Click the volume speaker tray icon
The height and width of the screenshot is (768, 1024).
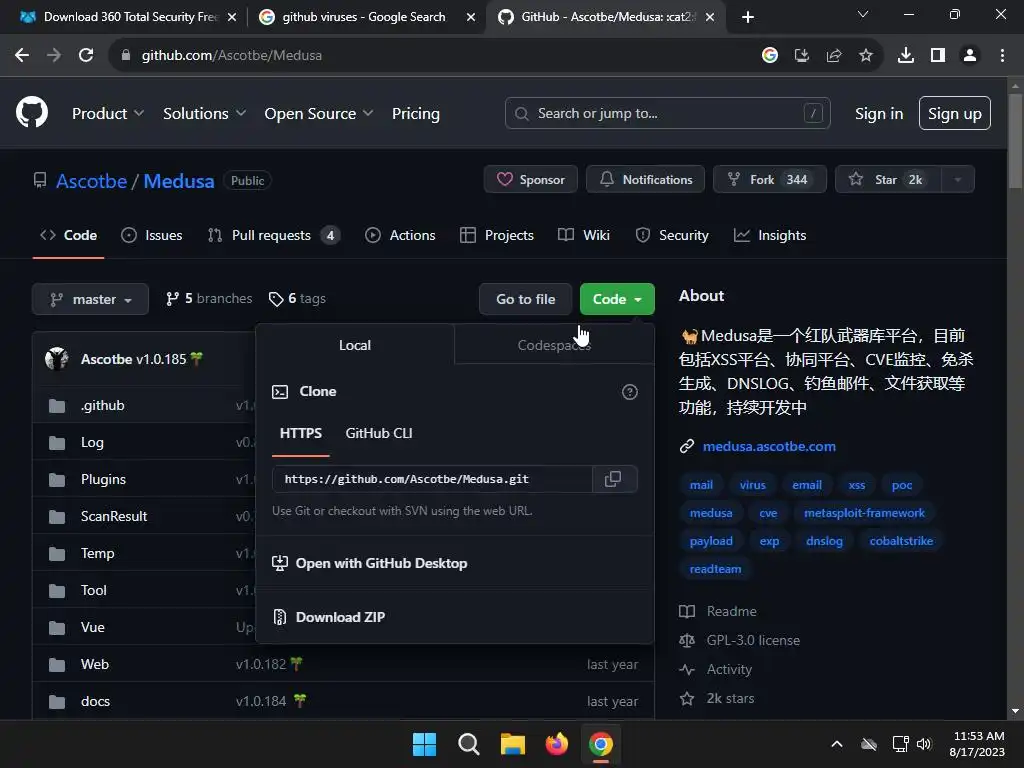point(924,744)
